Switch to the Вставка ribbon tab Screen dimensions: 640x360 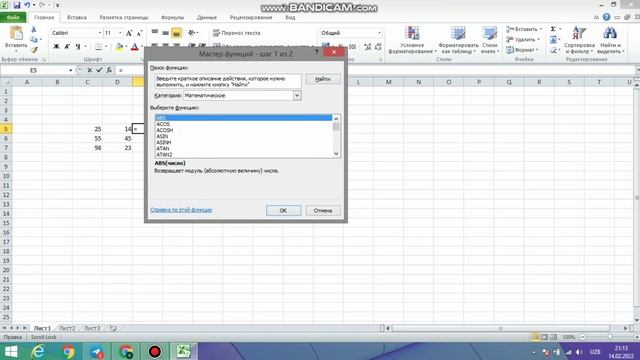click(x=76, y=18)
